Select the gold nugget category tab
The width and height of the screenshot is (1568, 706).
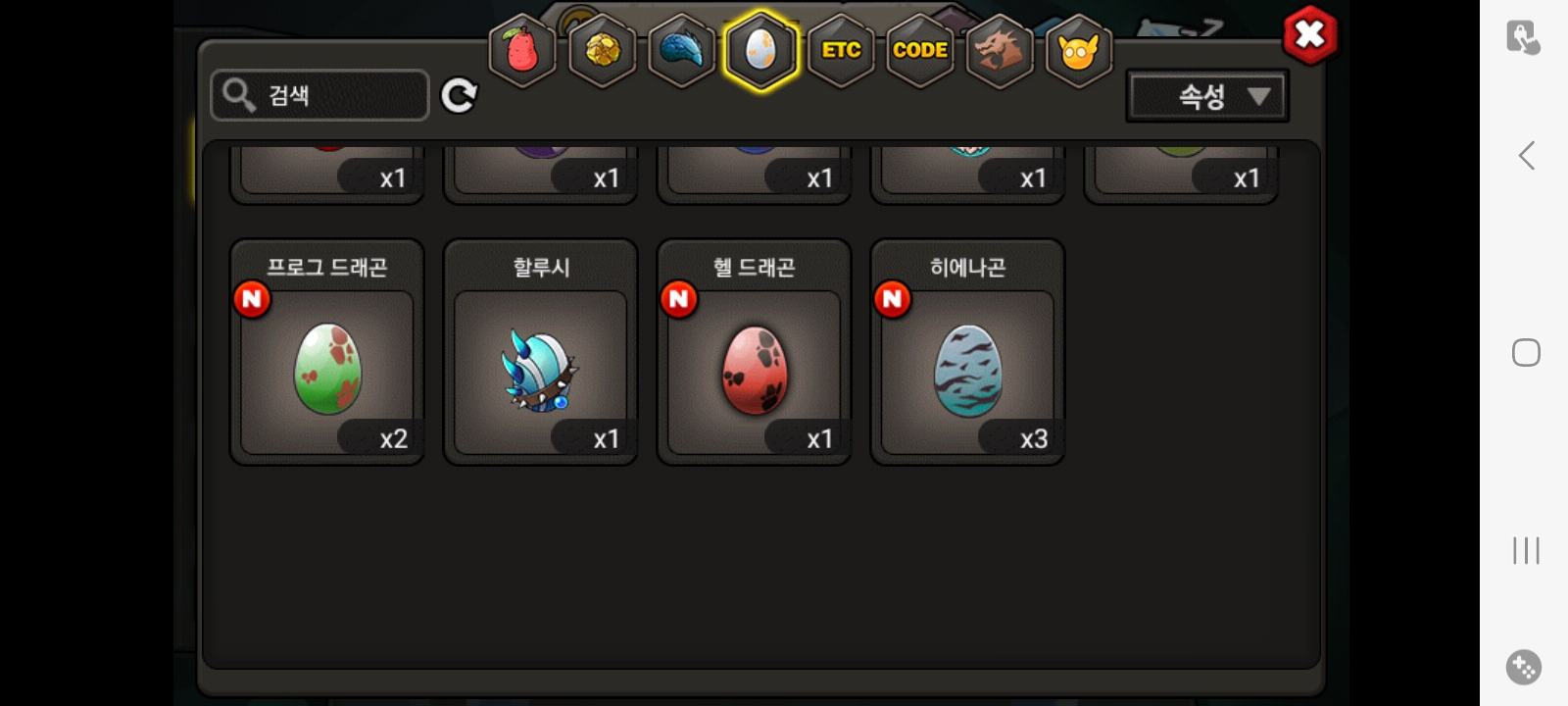pyautogui.click(x=602, y=51)
